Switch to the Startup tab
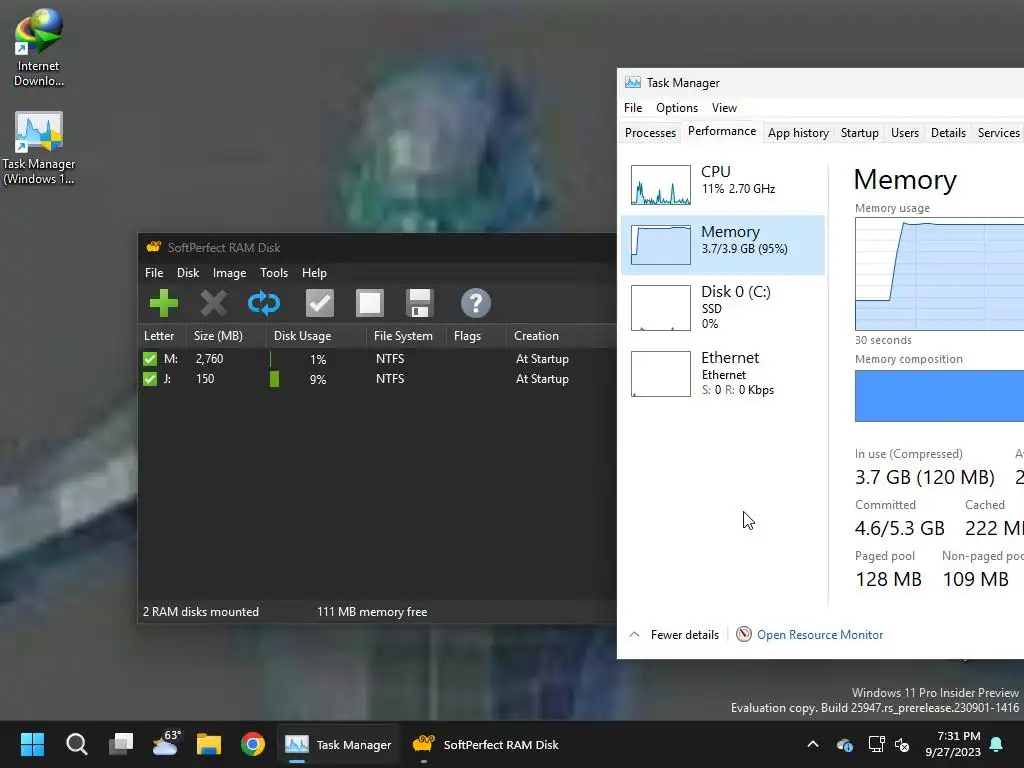Image resolution: width=1024 pixels, height=768 pixels. tap(859, 133)
